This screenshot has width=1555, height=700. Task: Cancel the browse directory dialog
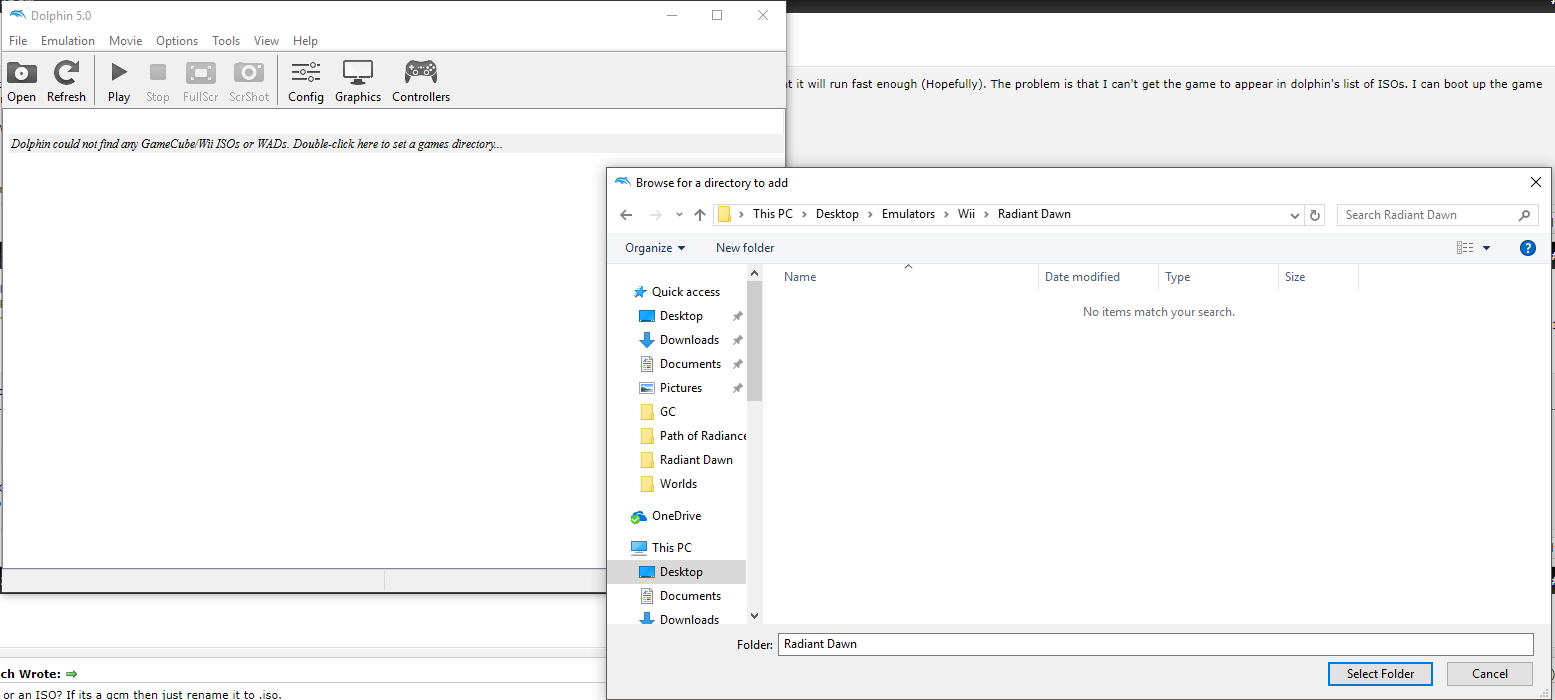coord(1490,674)
